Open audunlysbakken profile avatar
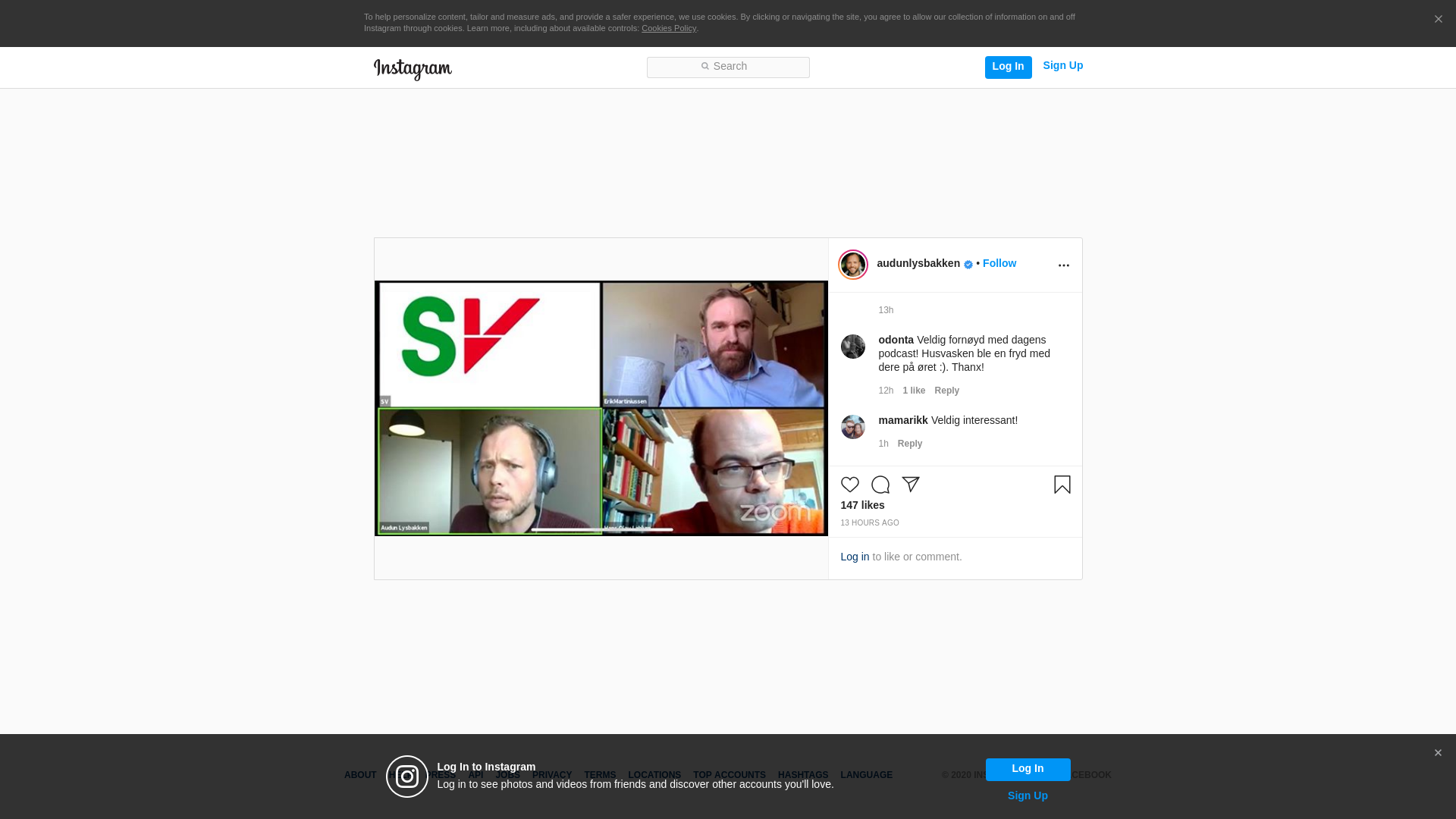The image size is (1456, 819). (853, 265)
